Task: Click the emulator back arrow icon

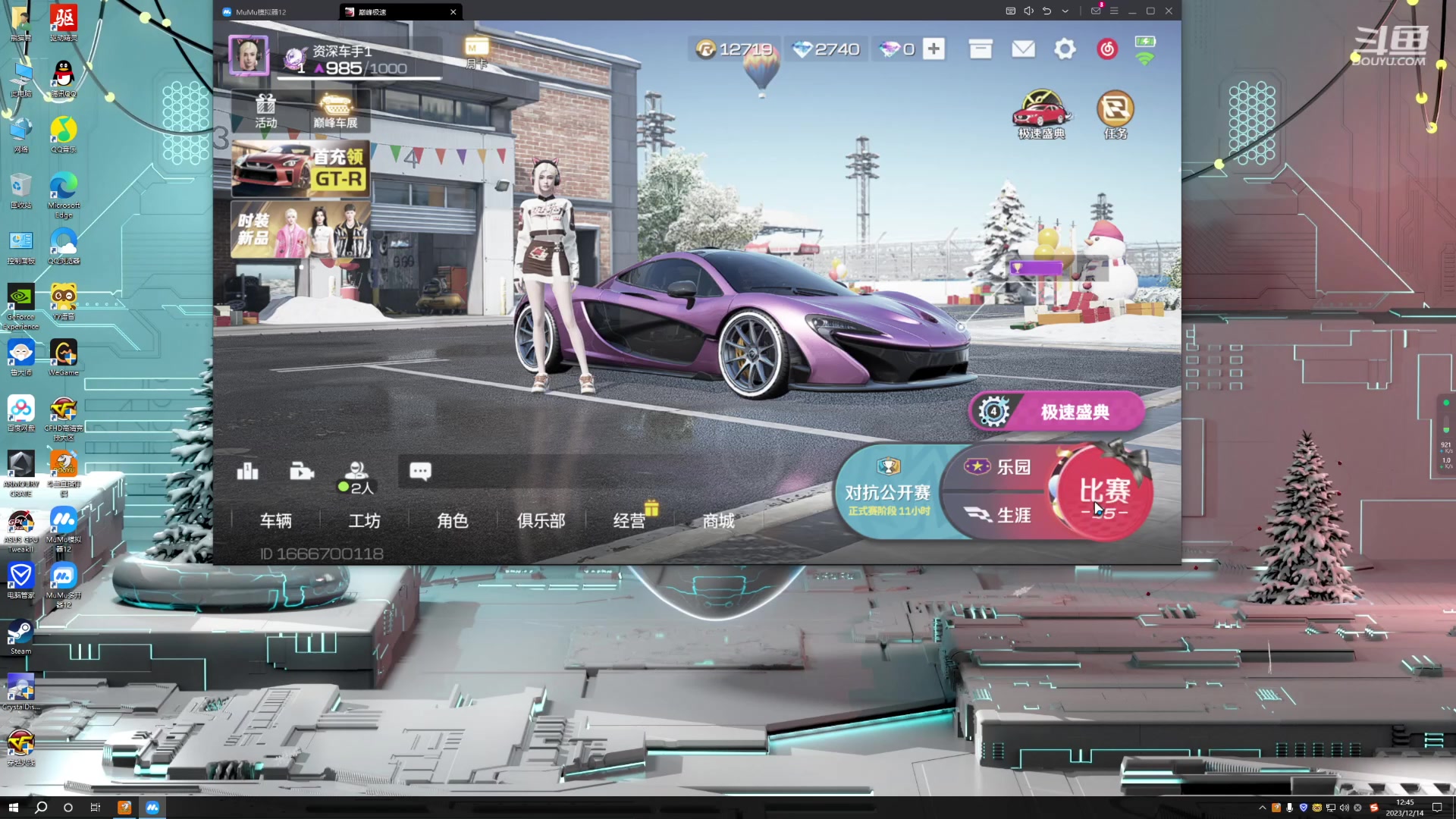Action: pyautogui.click(x=1047, y=11)
